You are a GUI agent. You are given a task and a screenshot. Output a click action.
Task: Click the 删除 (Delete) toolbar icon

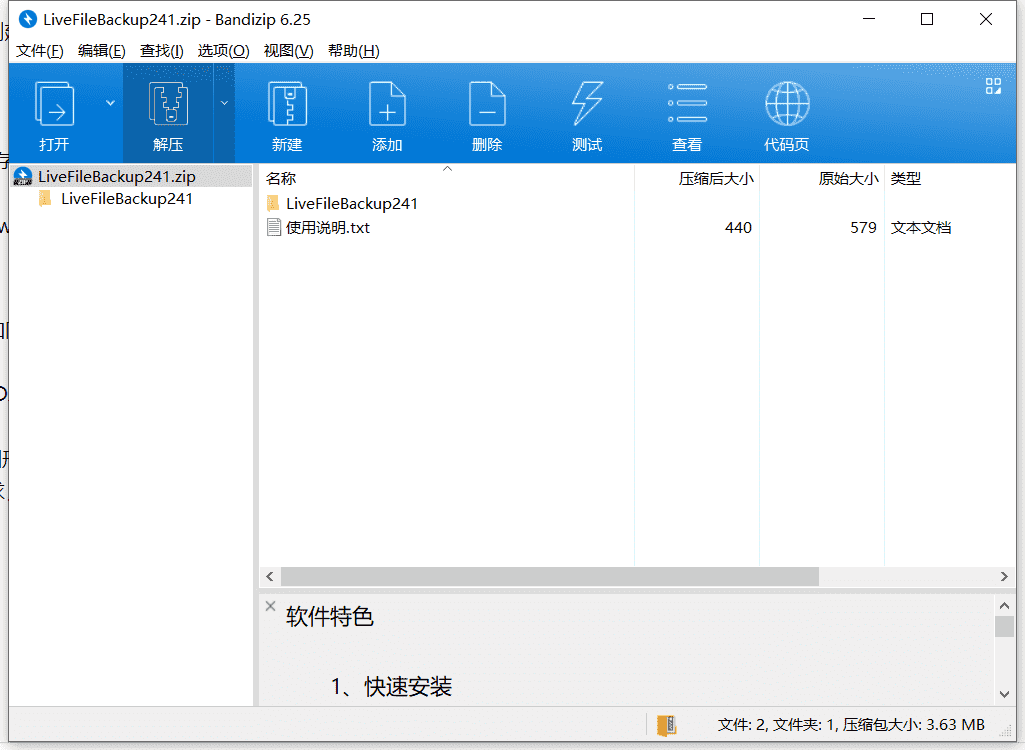point(487,103)
